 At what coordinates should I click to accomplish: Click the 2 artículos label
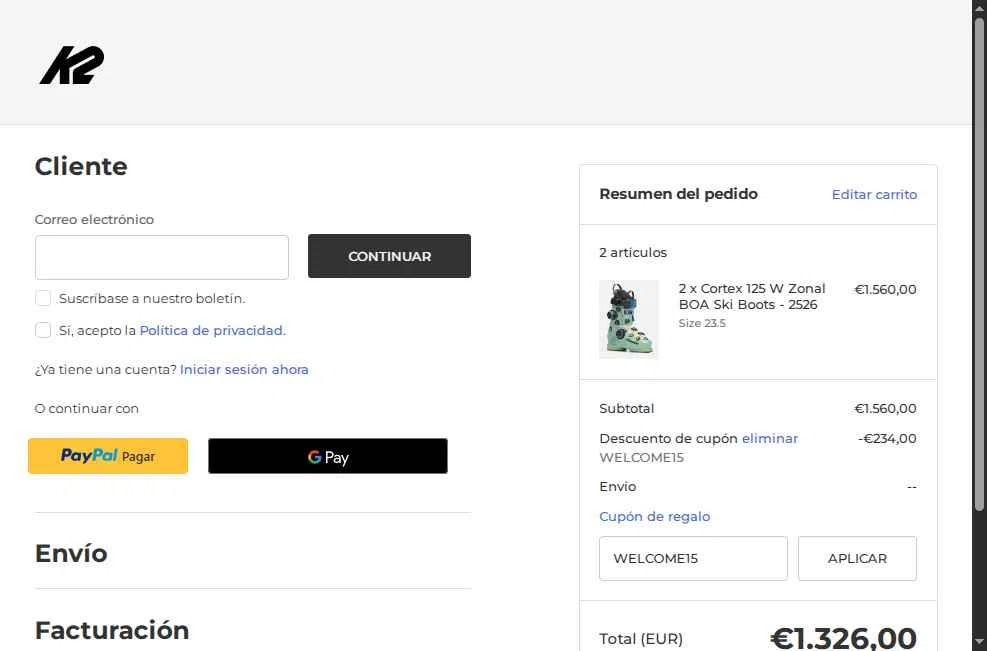click(633, 252)
